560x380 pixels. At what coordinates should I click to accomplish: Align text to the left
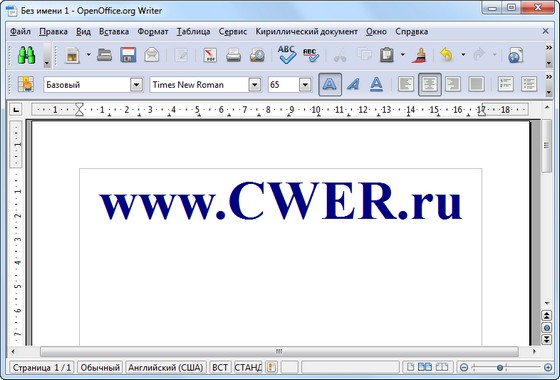(x=406, y=84)
